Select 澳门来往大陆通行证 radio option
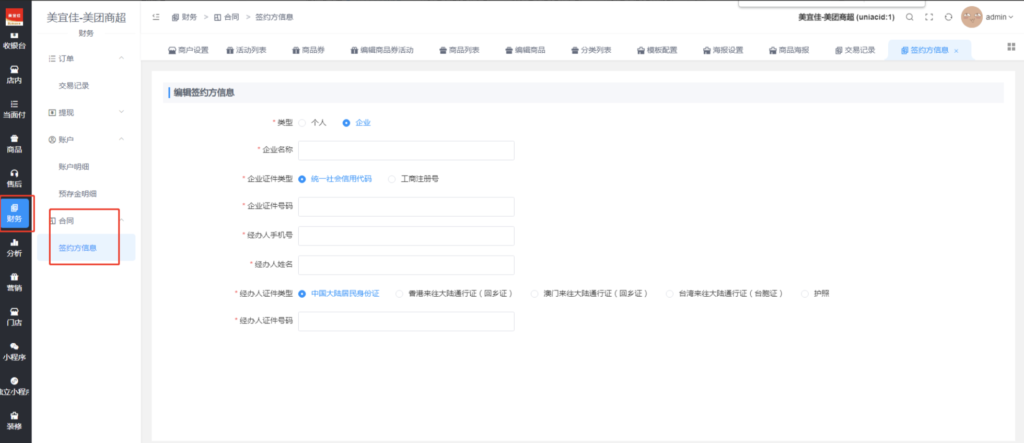This screenshot has height=443, width=1024. point(535,293)
